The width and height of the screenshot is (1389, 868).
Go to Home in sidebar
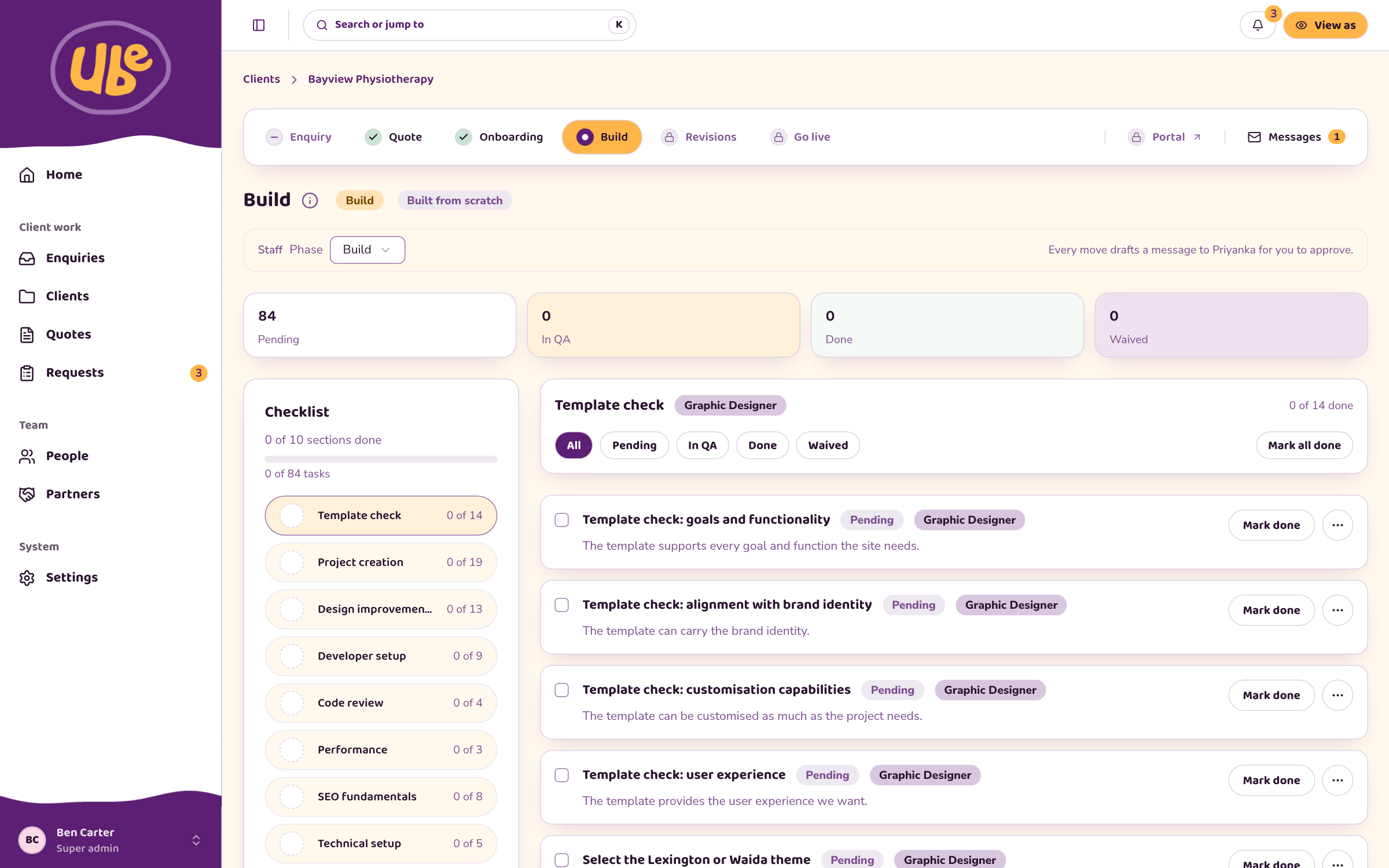[111, 175]
